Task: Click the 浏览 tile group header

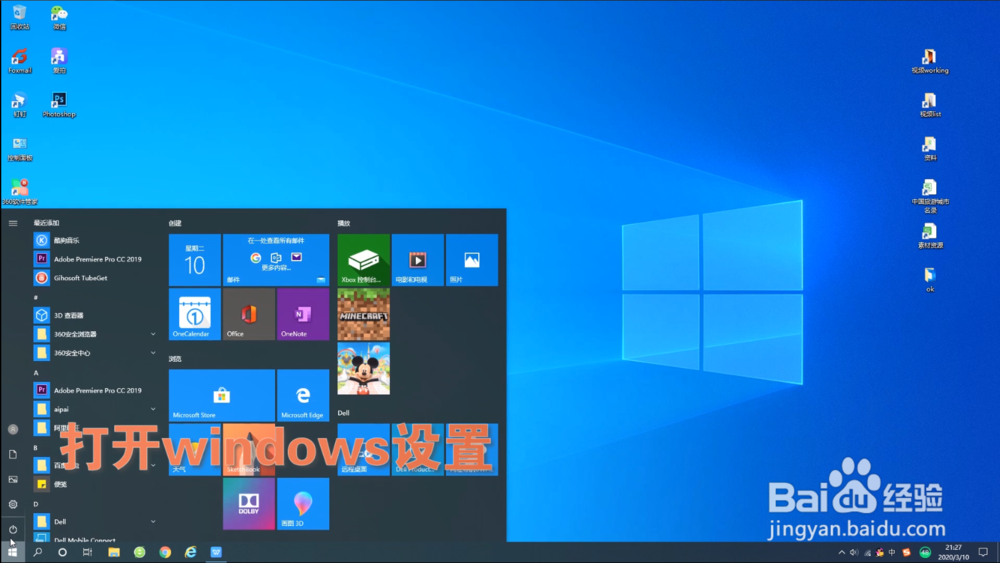Action: tap(175, 359)
